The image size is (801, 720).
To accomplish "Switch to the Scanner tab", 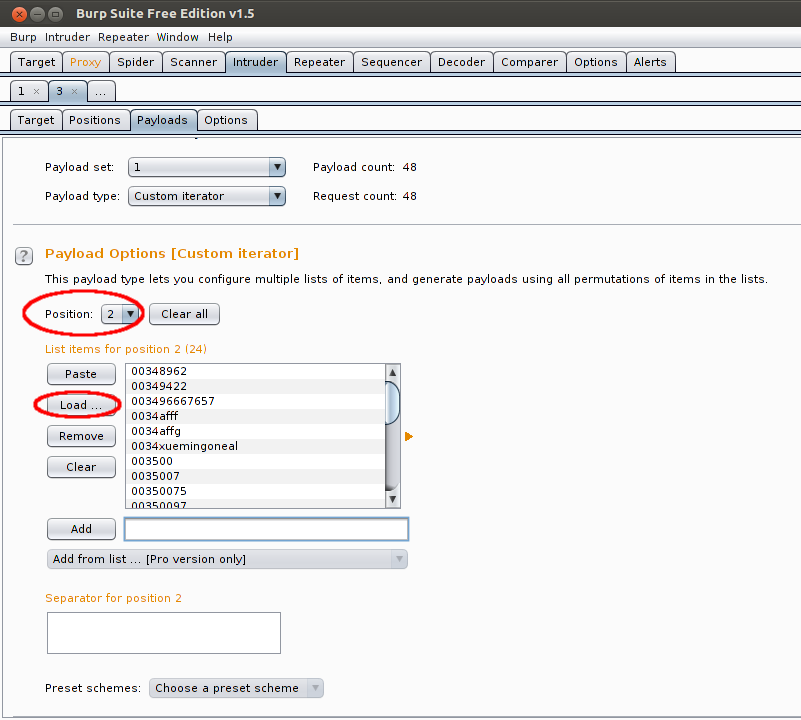I will (194, 62).
